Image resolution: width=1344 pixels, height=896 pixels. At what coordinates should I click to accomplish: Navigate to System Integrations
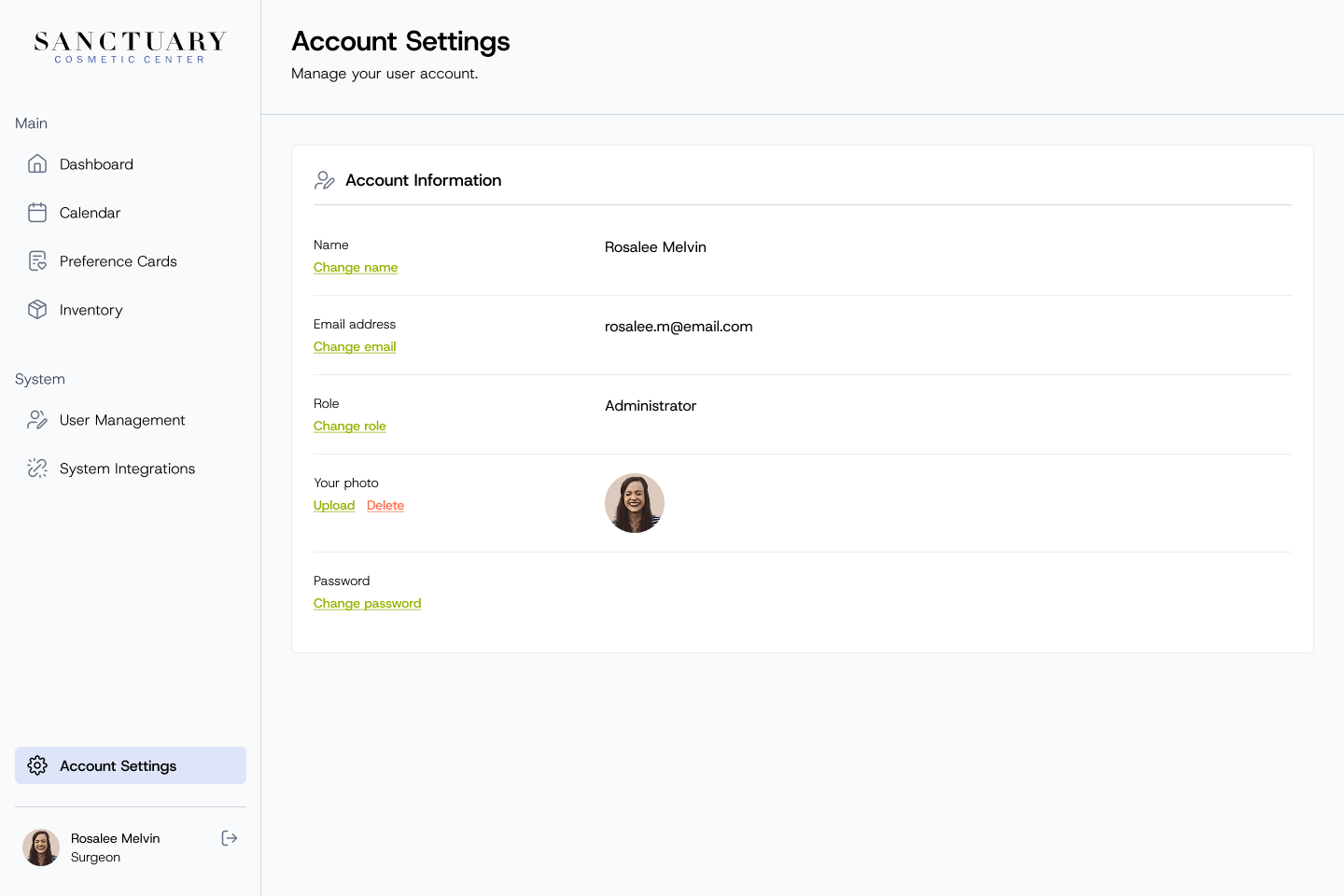tap(131, 469)
